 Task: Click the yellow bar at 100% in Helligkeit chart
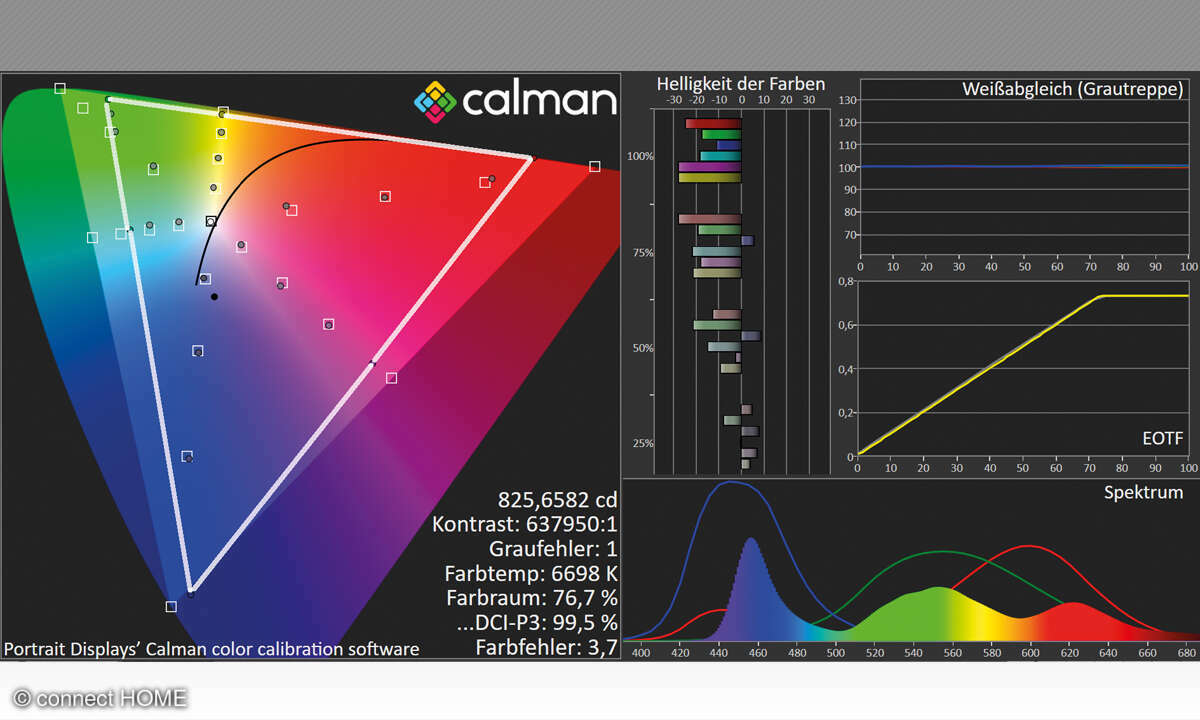[x=710, y=178]
